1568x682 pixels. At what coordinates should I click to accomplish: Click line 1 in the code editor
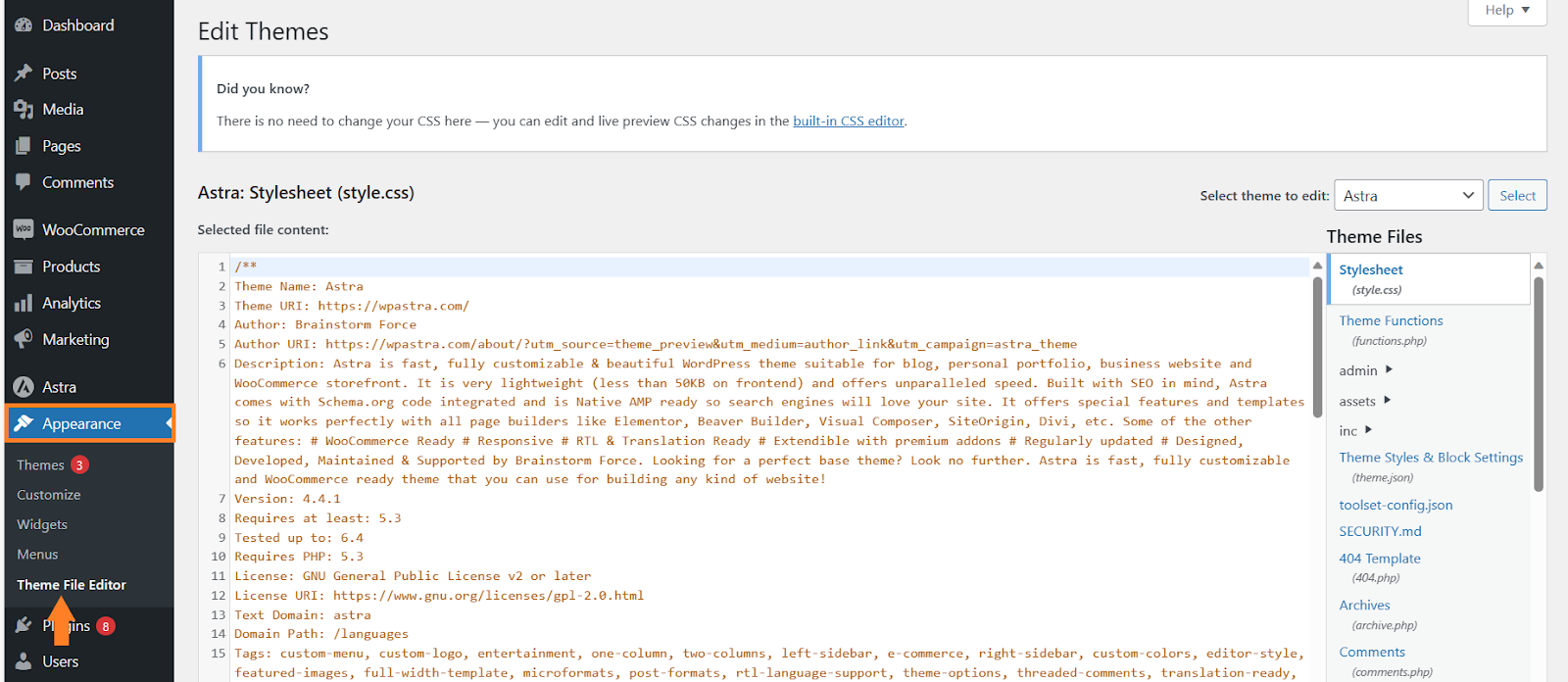pyautogui.click(x=770, y=267)
